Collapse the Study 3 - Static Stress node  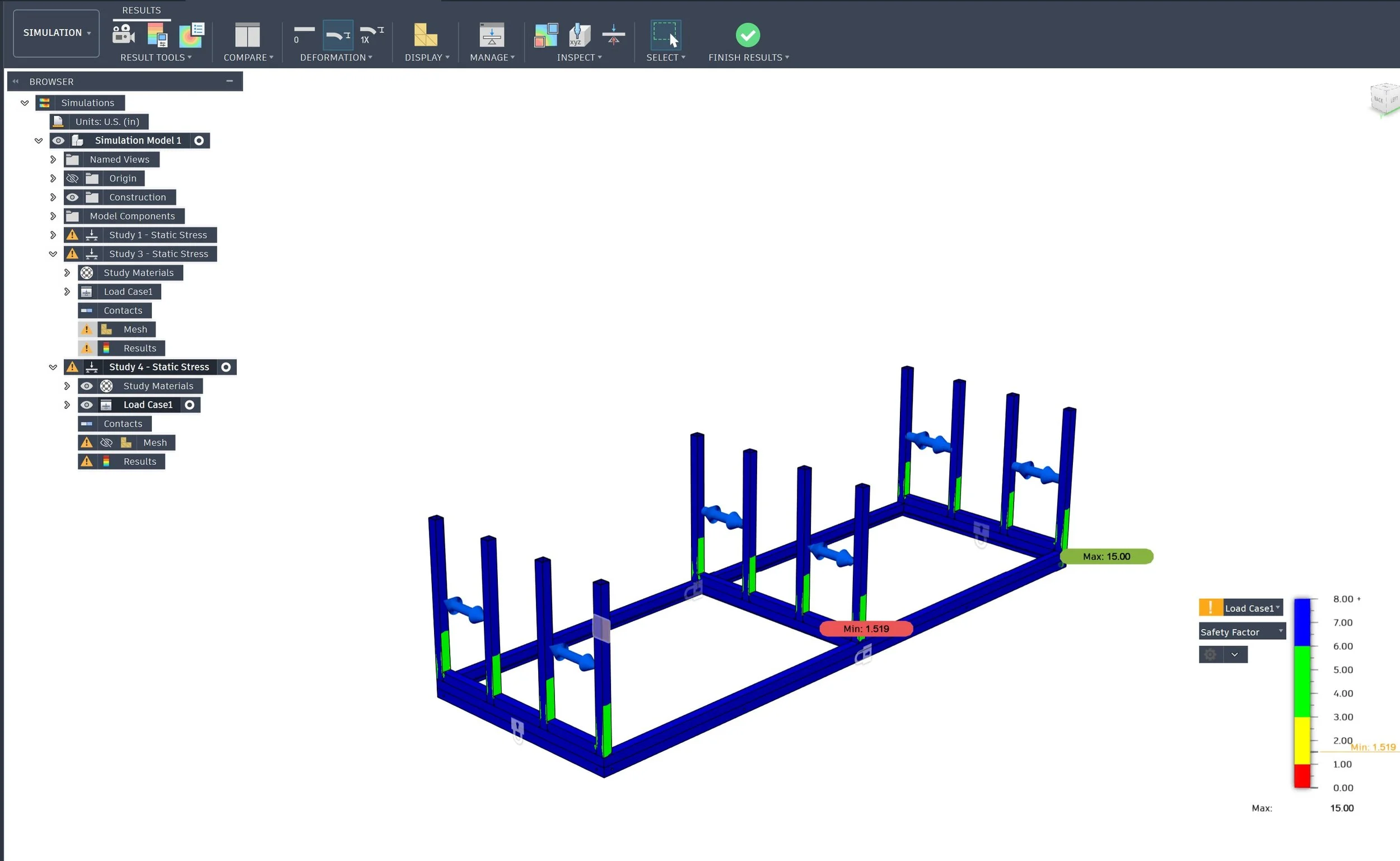[x=53, y=254]
